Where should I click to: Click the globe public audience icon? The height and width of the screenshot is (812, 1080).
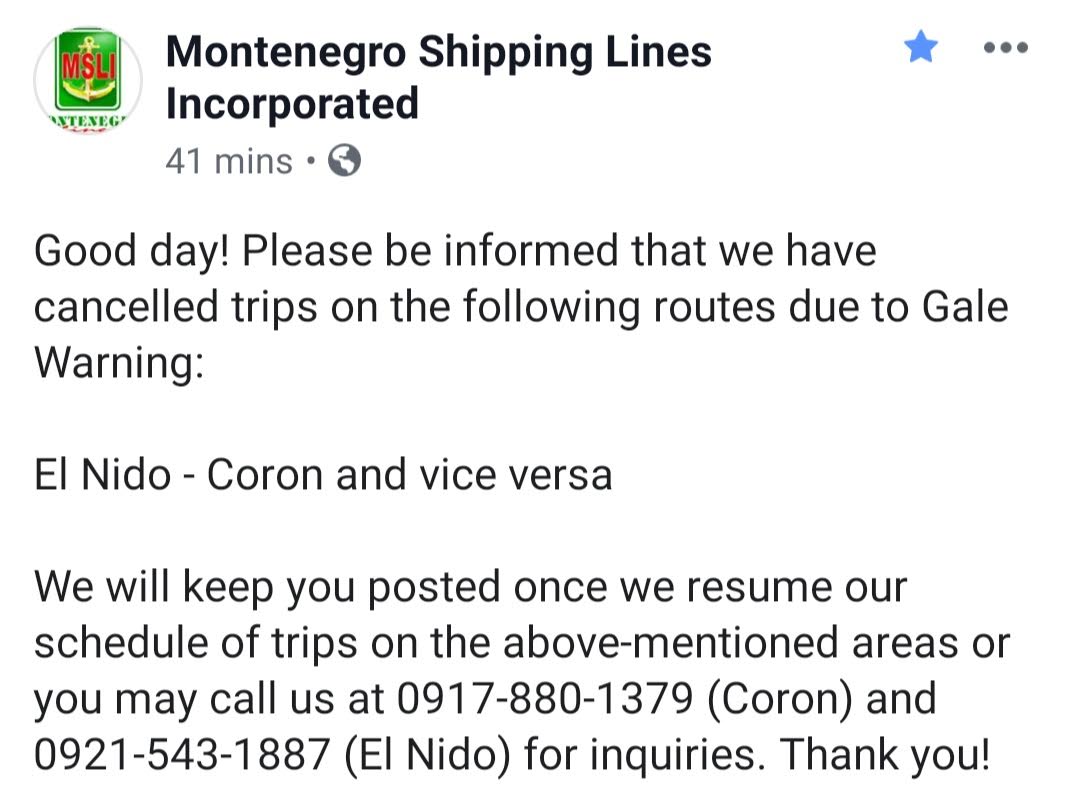(x=344, y=161)
